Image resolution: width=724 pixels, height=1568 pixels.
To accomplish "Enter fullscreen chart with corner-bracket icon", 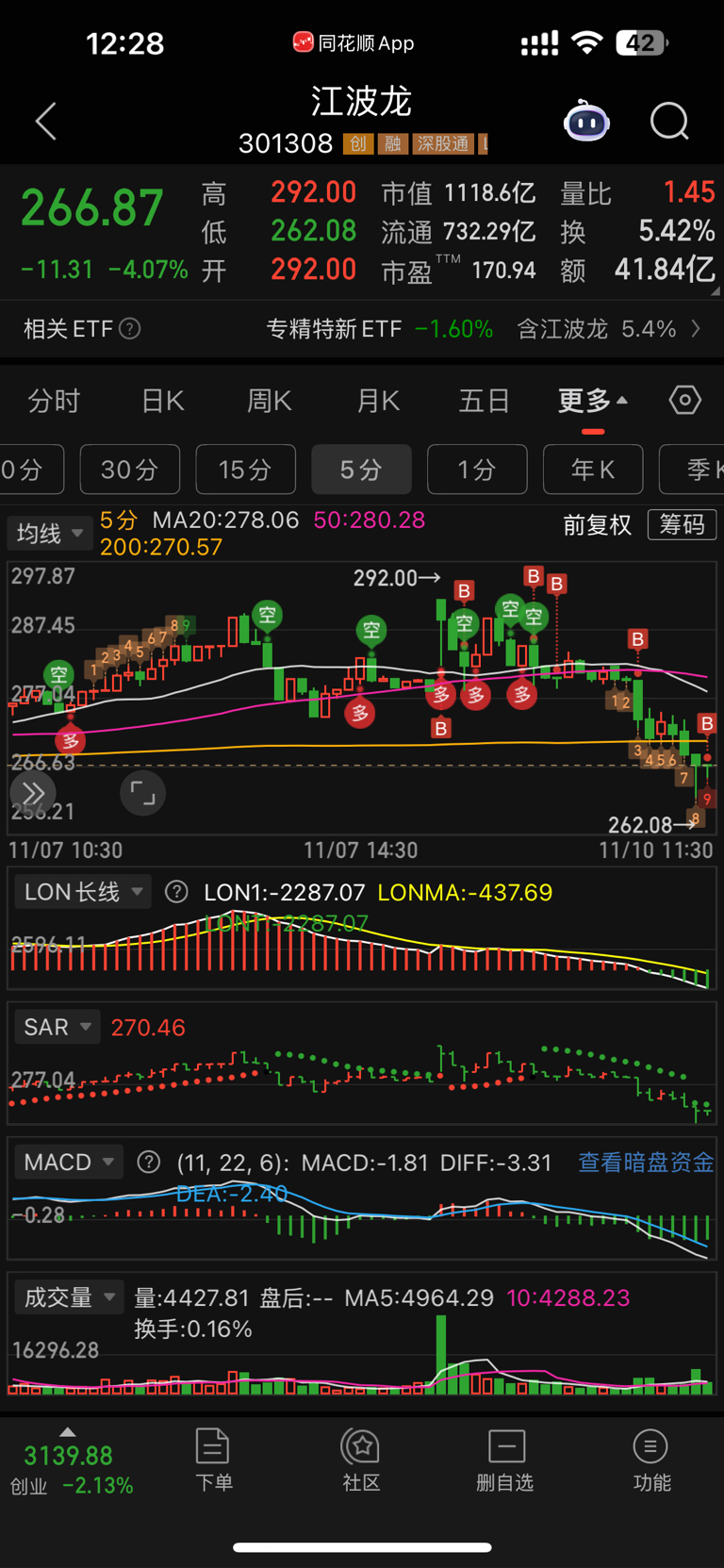I will point(143,793).
